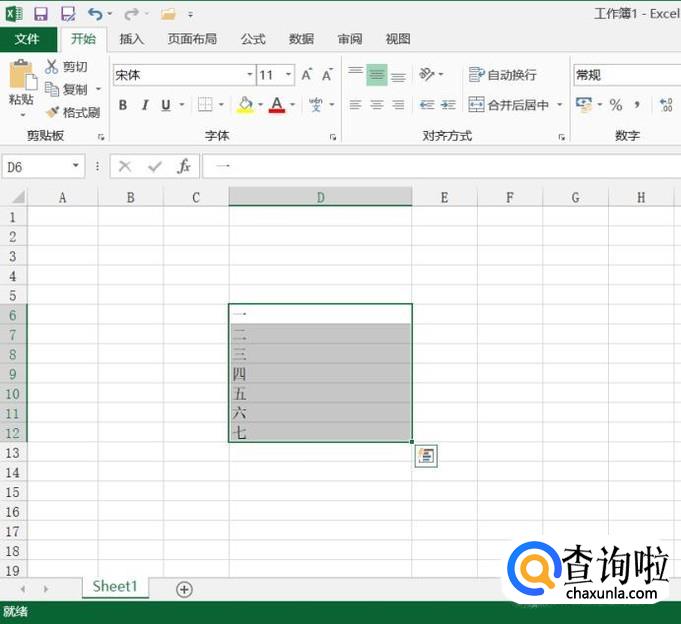Viewport: 681px width, 624px height.
Task: Toggle Wrap Text (自动换行)
Action: coord(503,75)
